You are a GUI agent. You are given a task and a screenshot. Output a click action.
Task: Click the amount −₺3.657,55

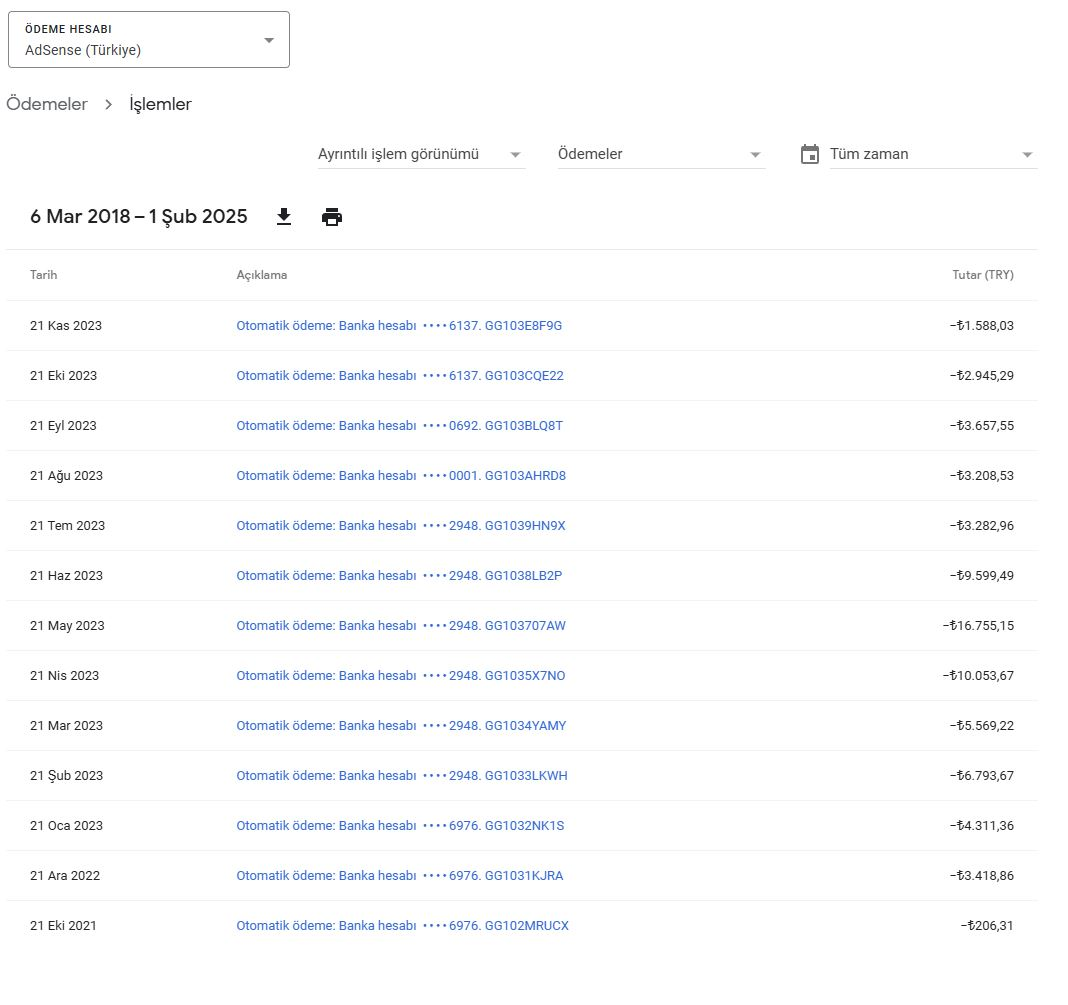981,426
